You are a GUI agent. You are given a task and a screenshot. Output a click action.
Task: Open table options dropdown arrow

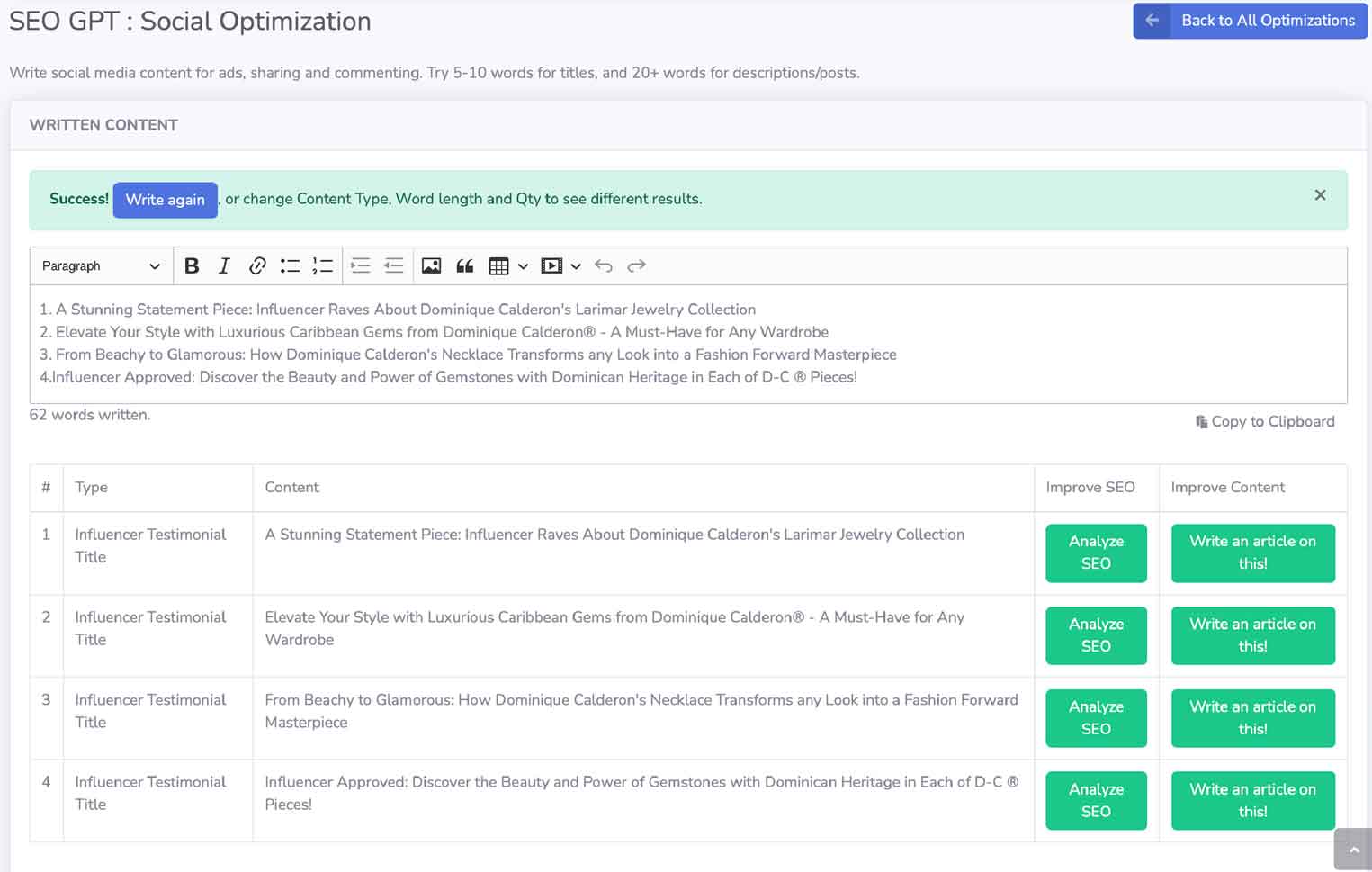coord(523,266)
